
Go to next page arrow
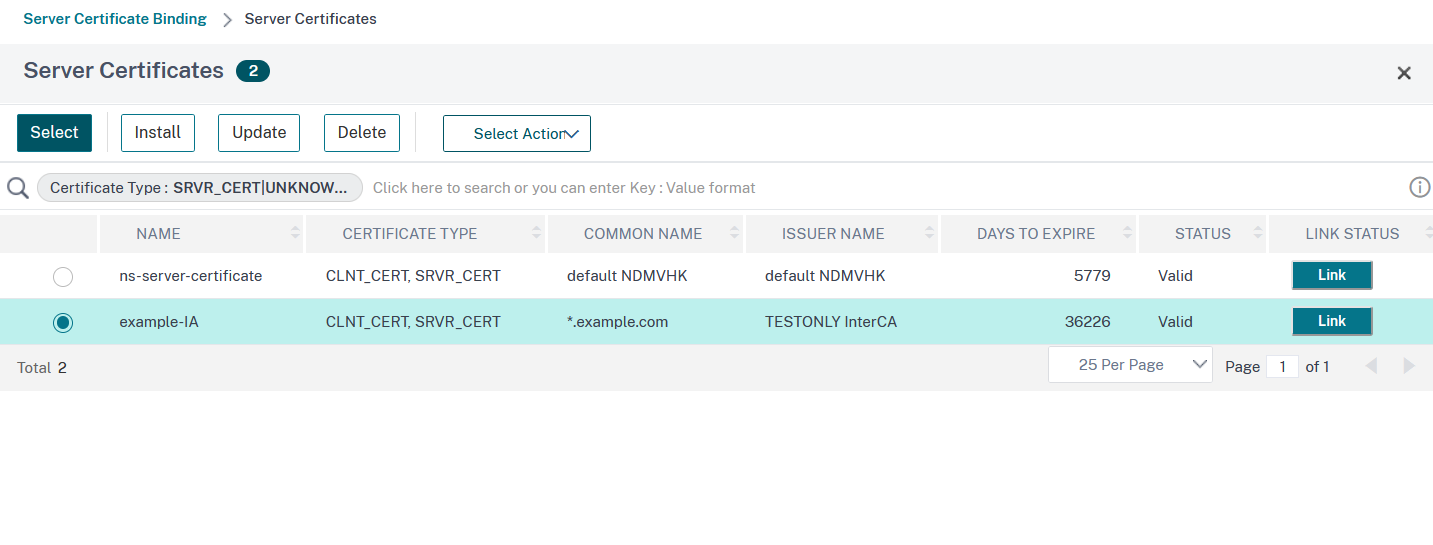1409,366
